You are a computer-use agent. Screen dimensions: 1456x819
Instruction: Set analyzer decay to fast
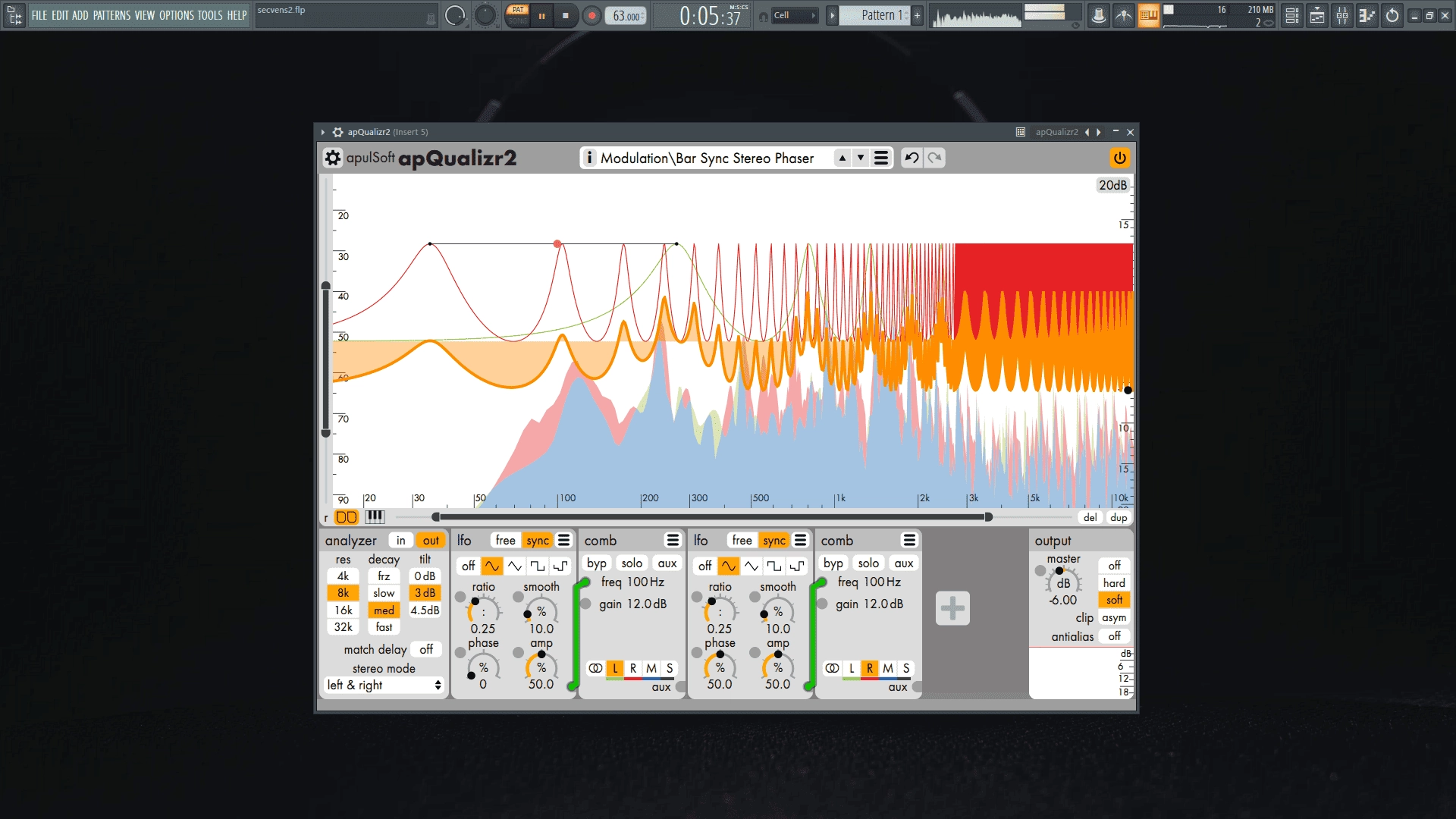(x=384, y=627)
